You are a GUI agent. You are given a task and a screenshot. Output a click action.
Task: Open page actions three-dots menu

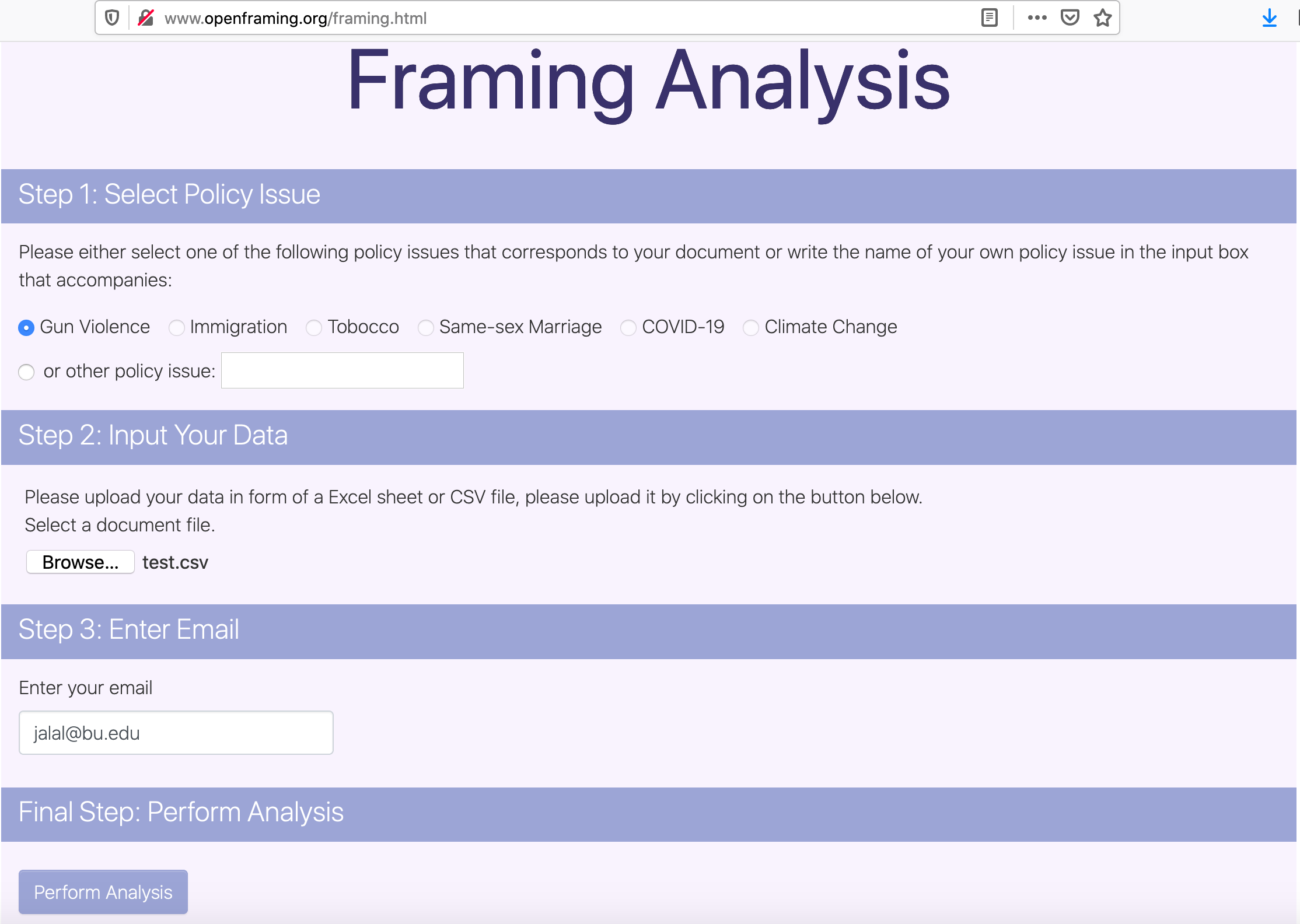click(1037, 18)
